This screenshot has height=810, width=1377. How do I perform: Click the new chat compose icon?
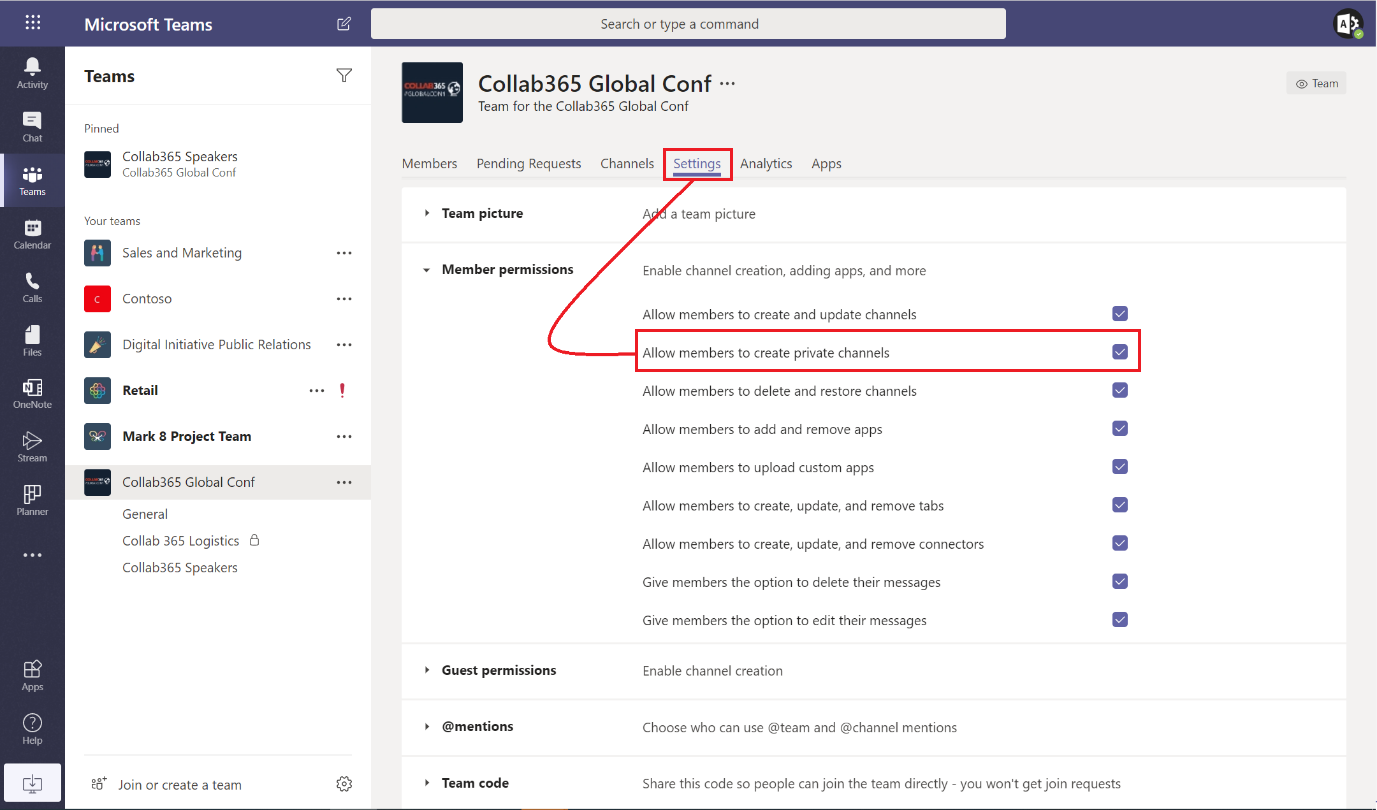tap(344, 24)
